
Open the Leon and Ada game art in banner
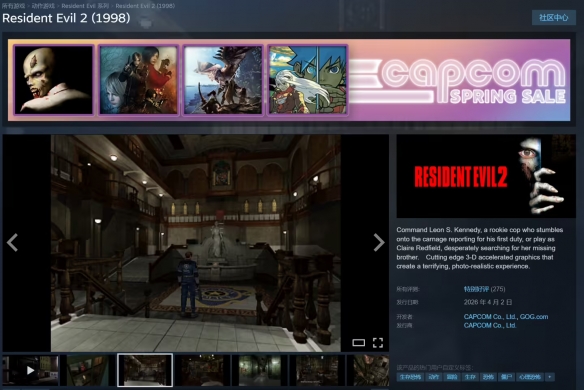point(139,80)
